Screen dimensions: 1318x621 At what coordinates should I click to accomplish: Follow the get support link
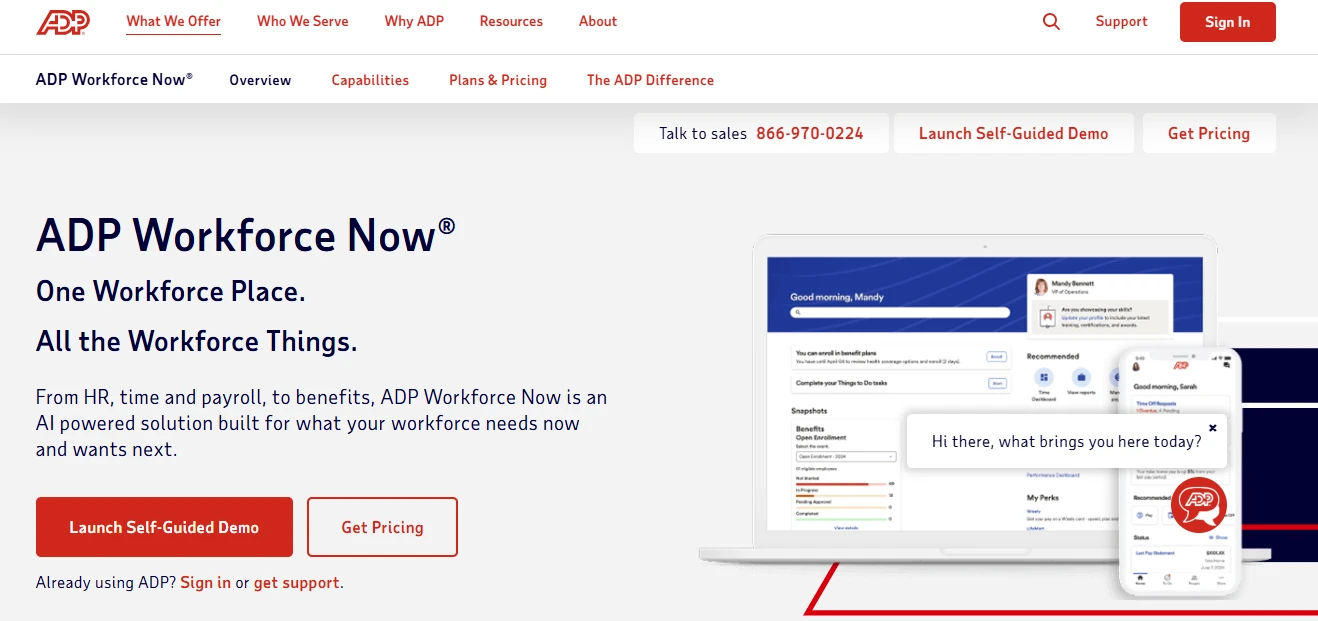[296, 582]
